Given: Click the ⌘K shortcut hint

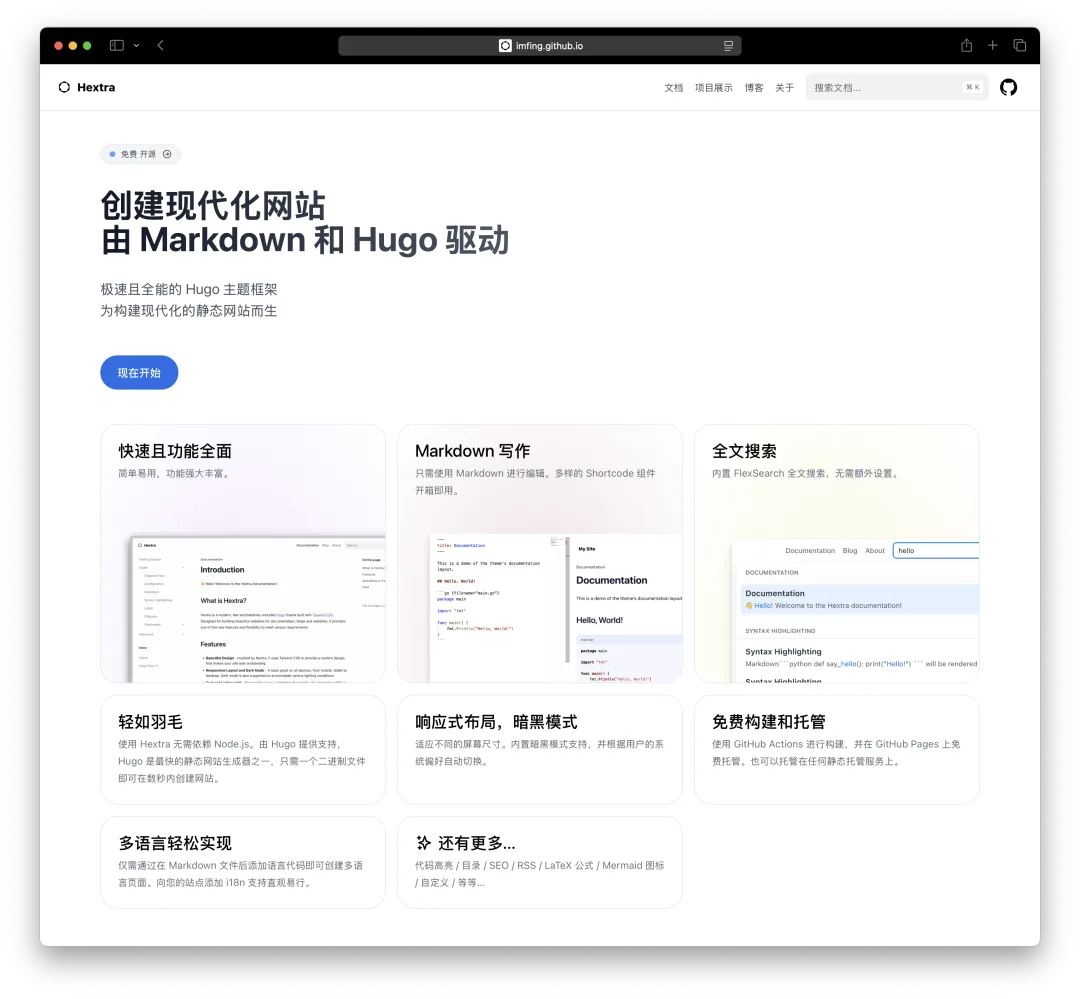Looking at the screenshot, I should click(x=973, y=87).
